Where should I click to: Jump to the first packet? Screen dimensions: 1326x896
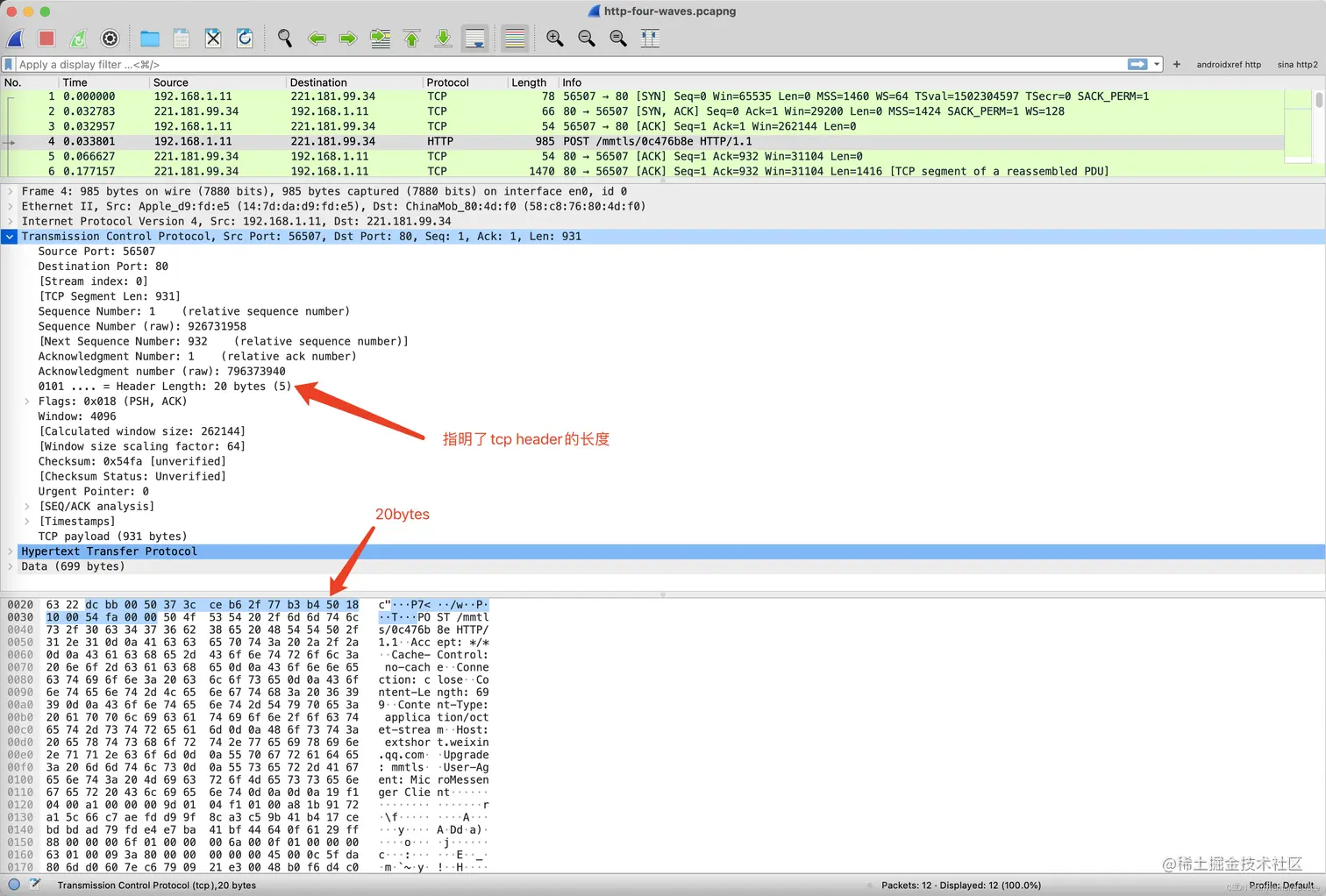click(x=411, y=39)
